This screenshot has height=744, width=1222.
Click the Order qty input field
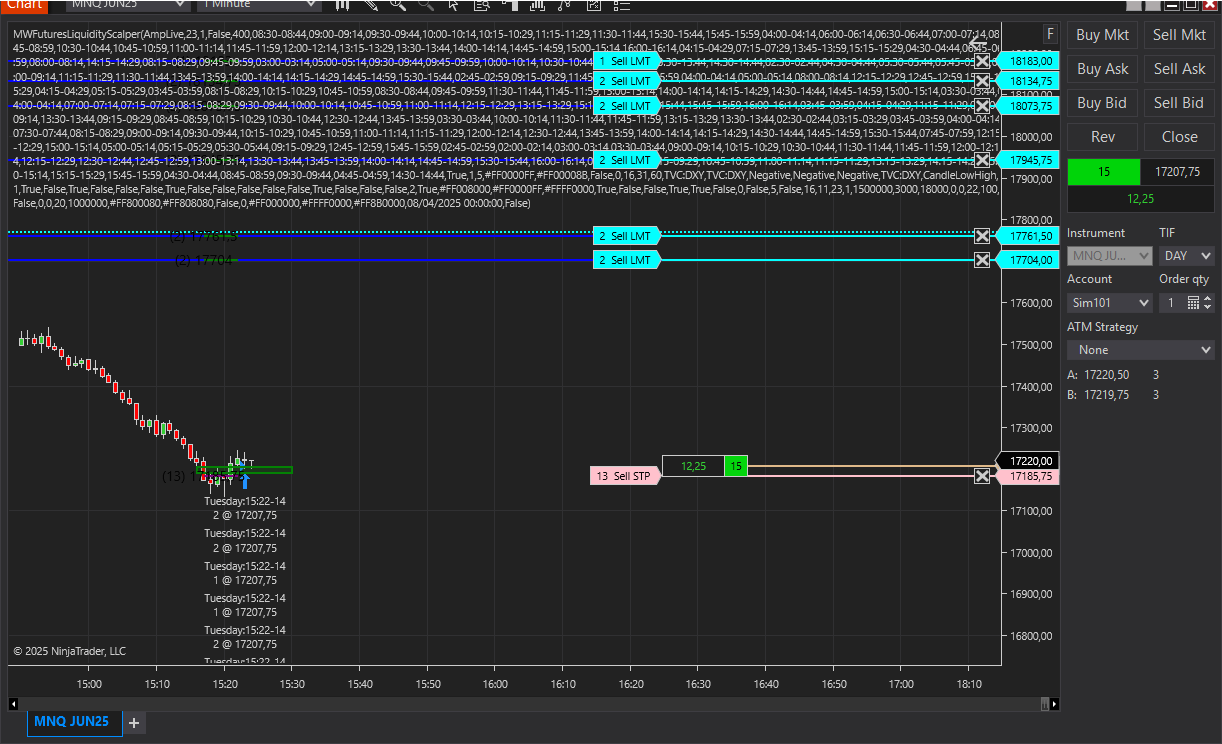tap(1171, 302)
